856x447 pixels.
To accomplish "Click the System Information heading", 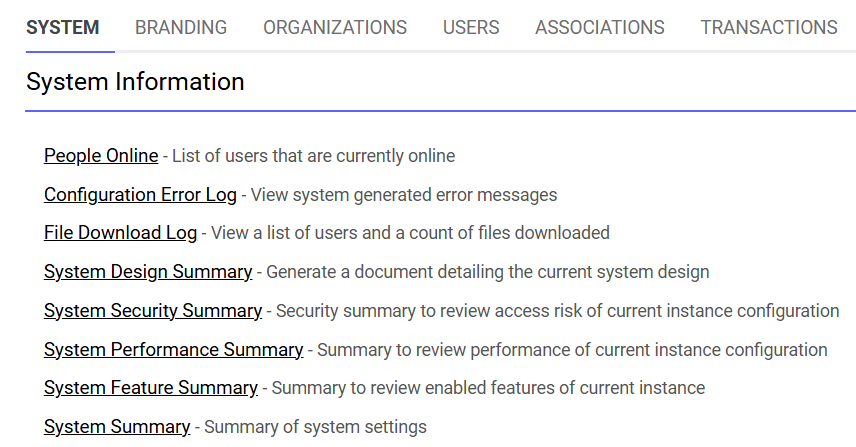I will tap(135, 82).
